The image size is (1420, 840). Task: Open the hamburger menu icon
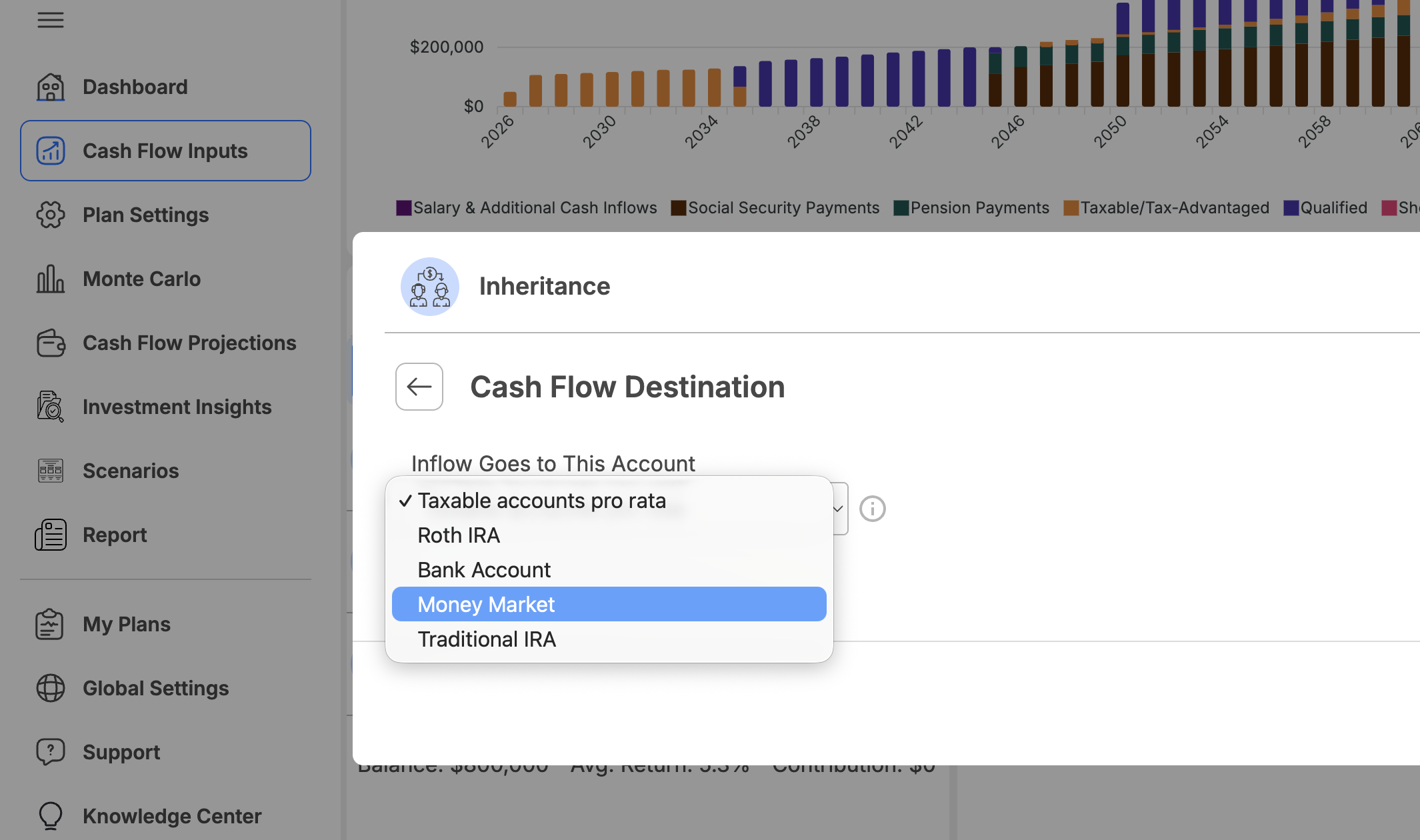coord(50,20)
